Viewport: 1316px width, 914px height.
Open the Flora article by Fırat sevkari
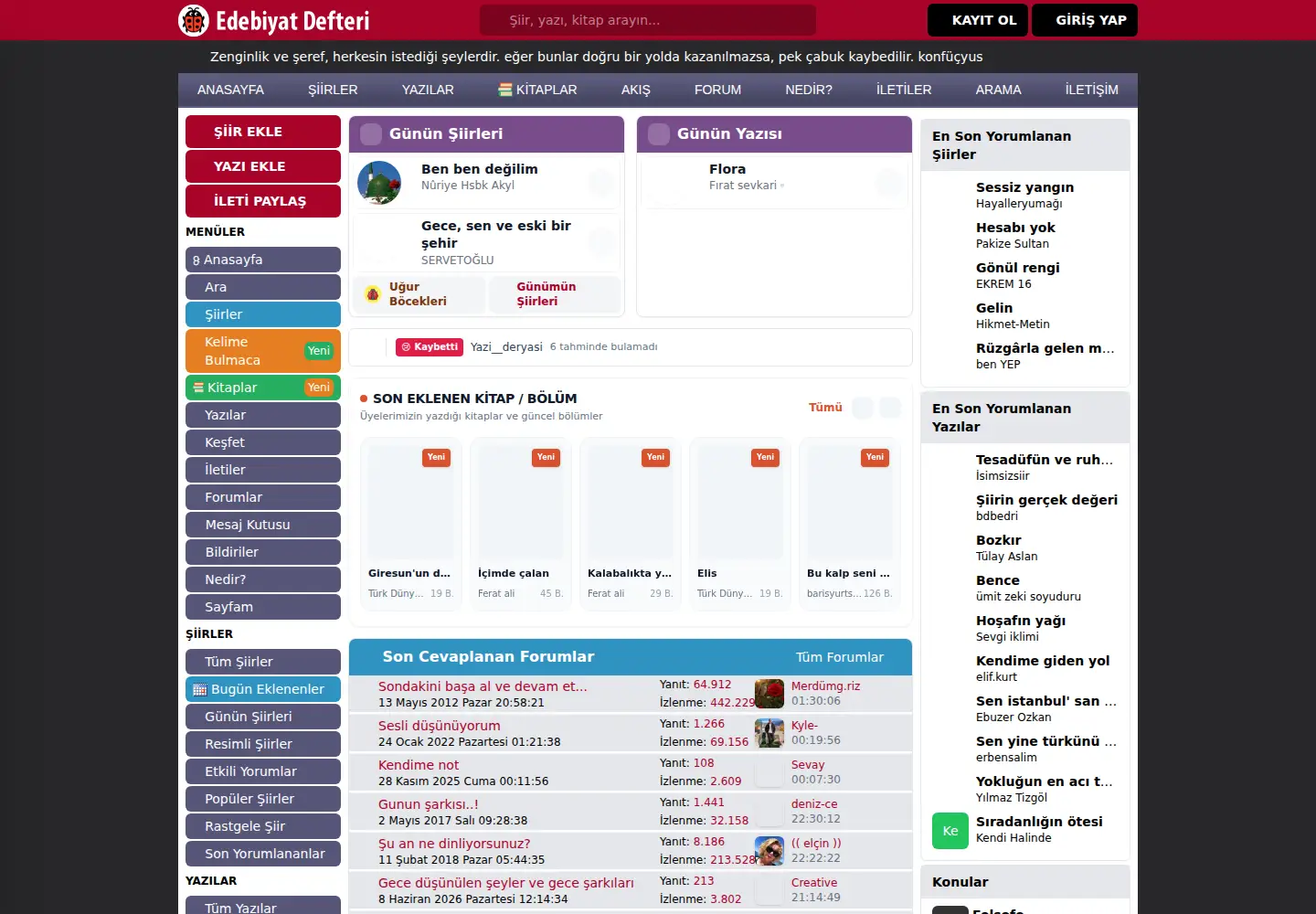click(x=727, y=169)
